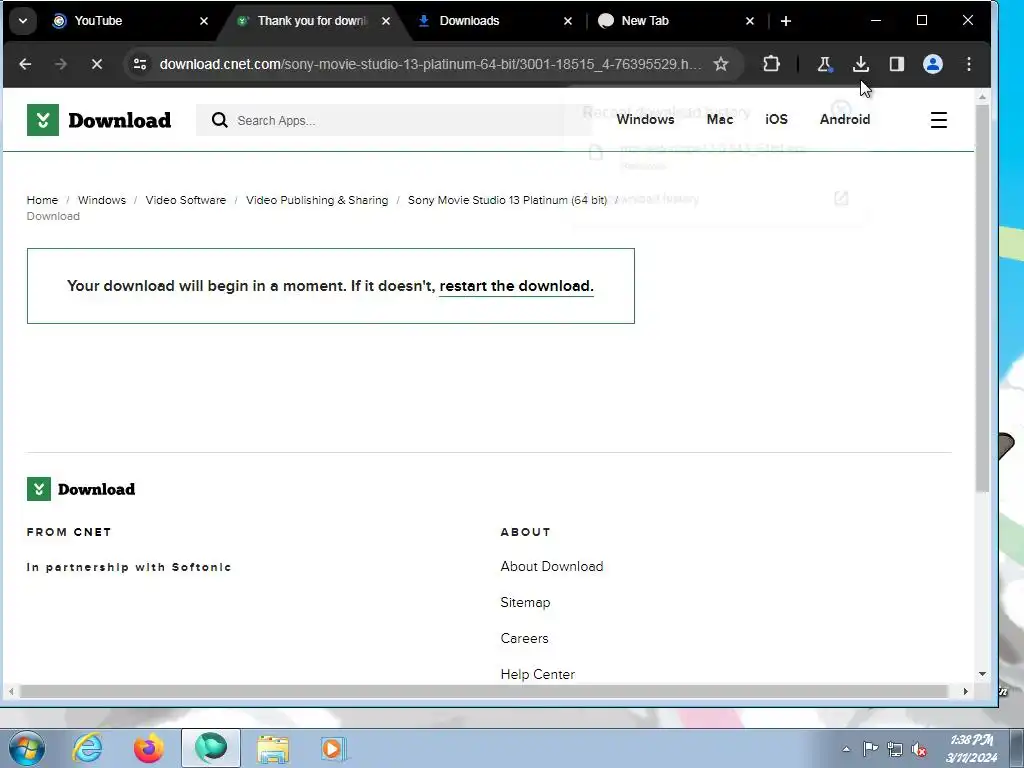Click the Download wordmark in header
The image size is (1024, 768).
120,120
